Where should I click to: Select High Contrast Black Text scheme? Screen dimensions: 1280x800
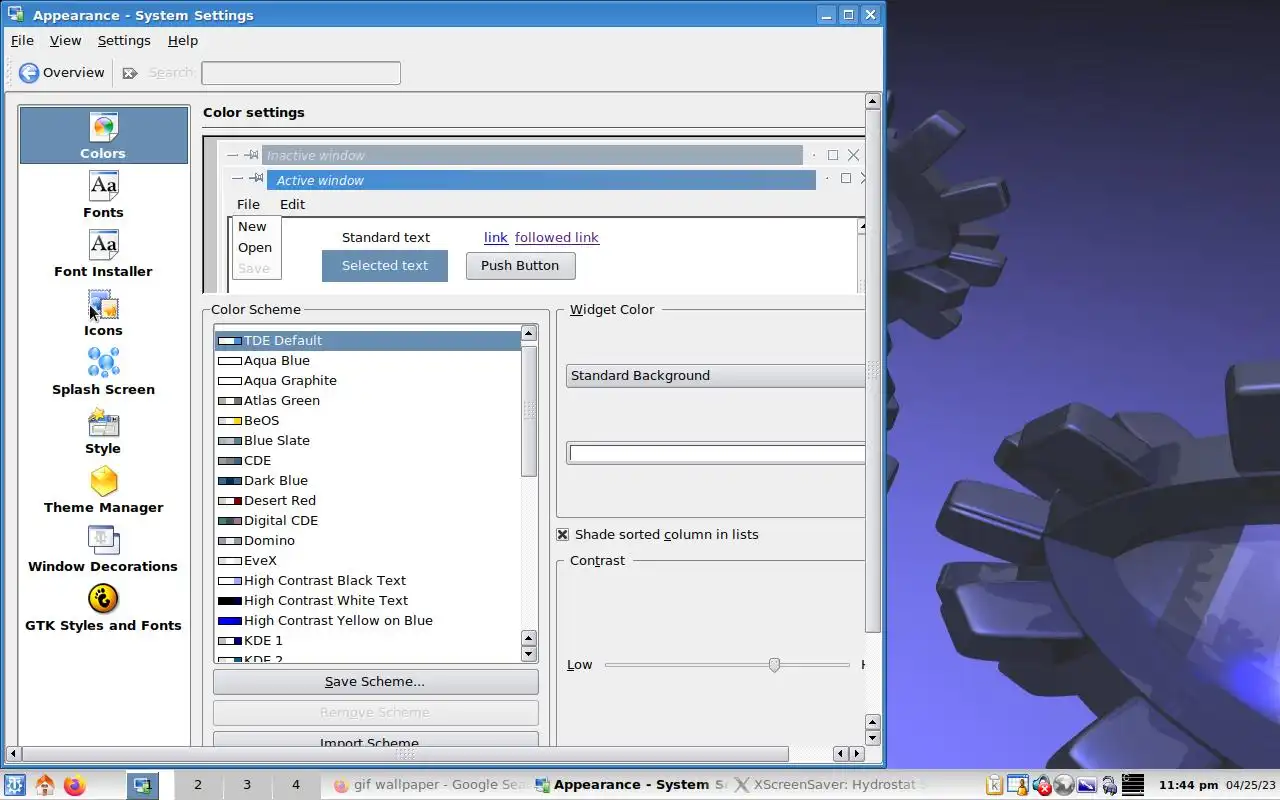[x=367, y=581]
